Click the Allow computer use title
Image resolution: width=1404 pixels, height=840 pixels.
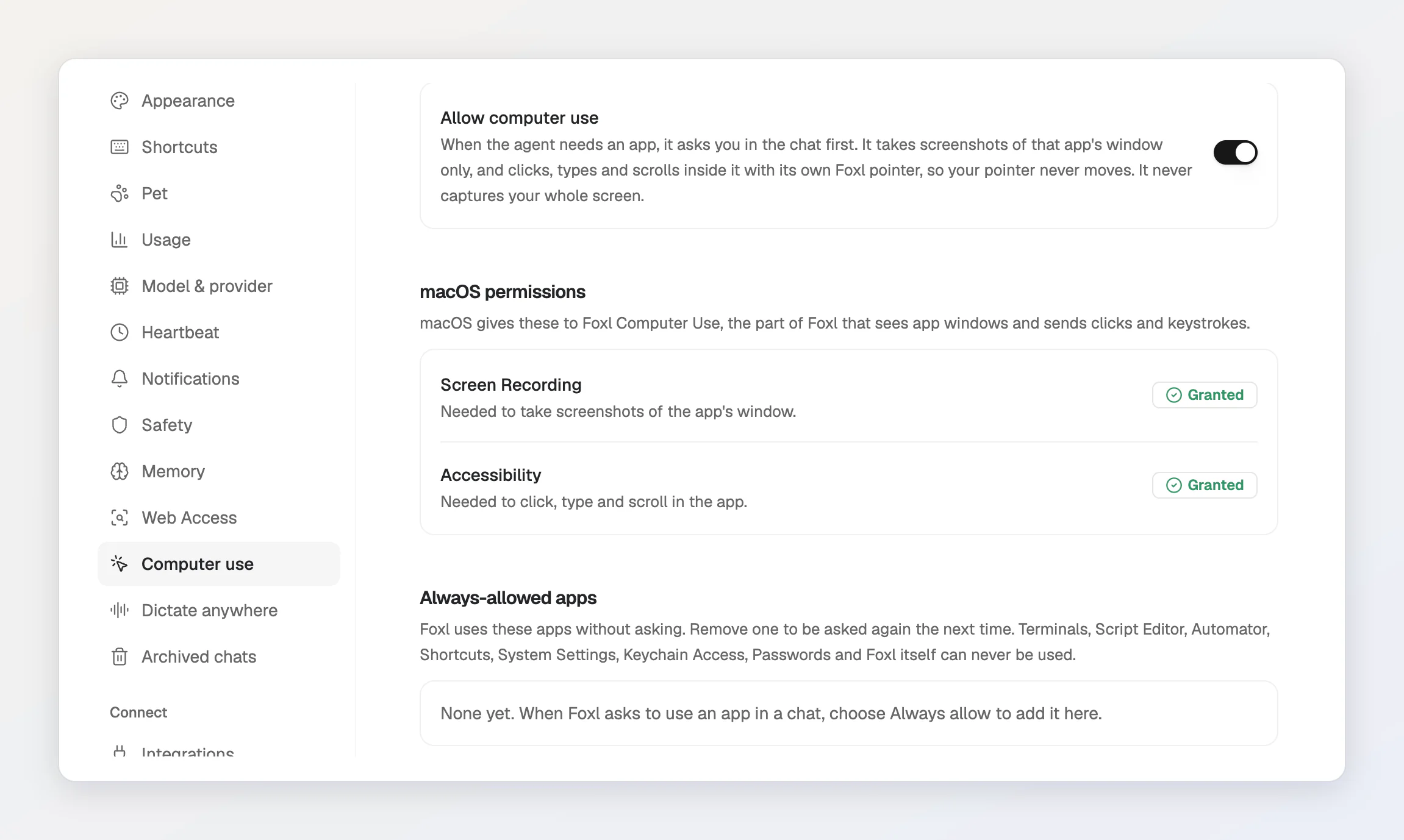coord(520,118)
